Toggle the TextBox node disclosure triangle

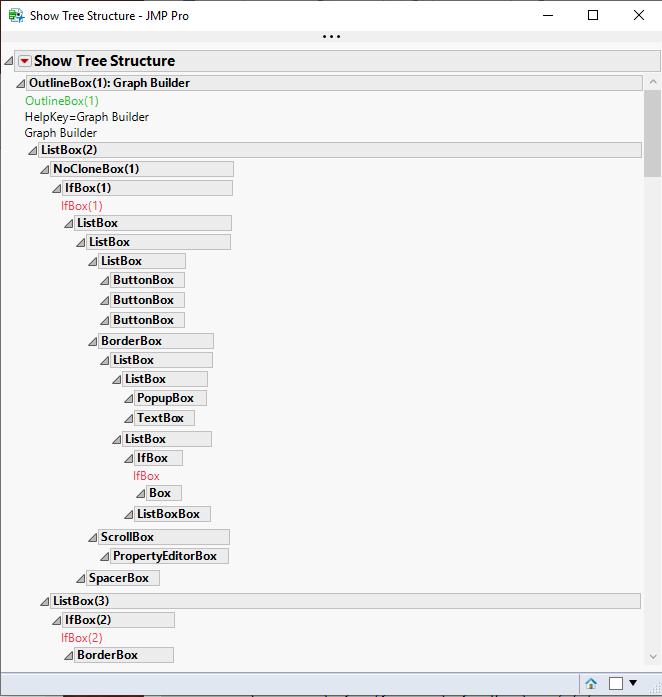[128, 418]
